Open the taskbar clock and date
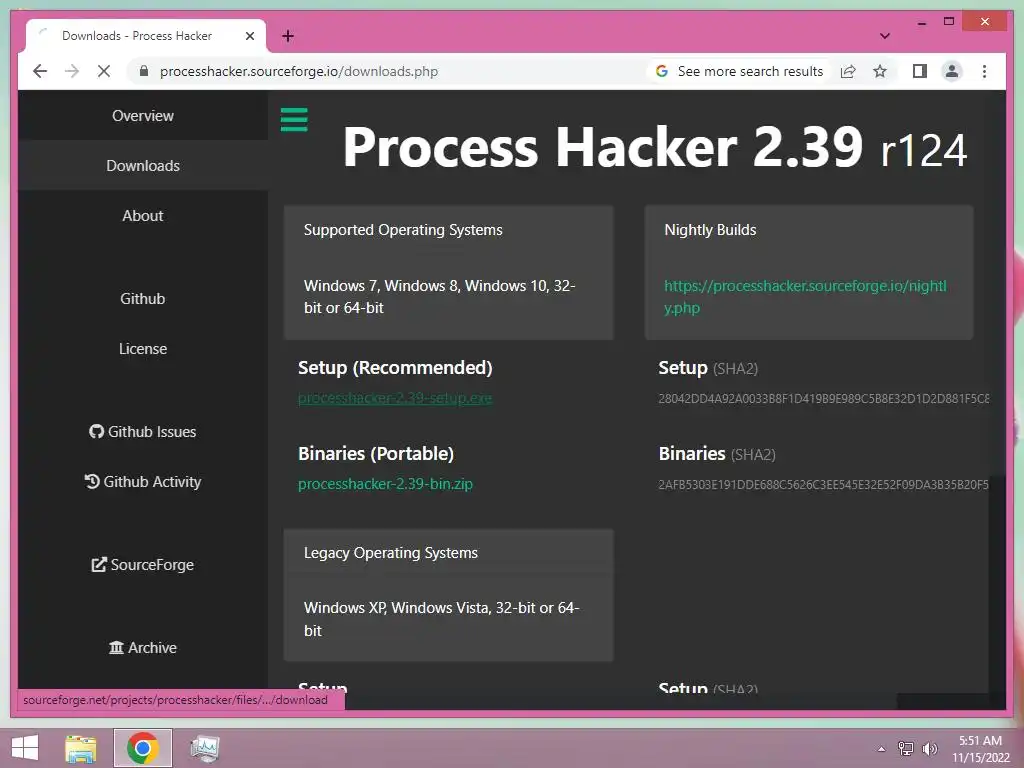This screenshot has width=1024, height=768. coord(980,749)
